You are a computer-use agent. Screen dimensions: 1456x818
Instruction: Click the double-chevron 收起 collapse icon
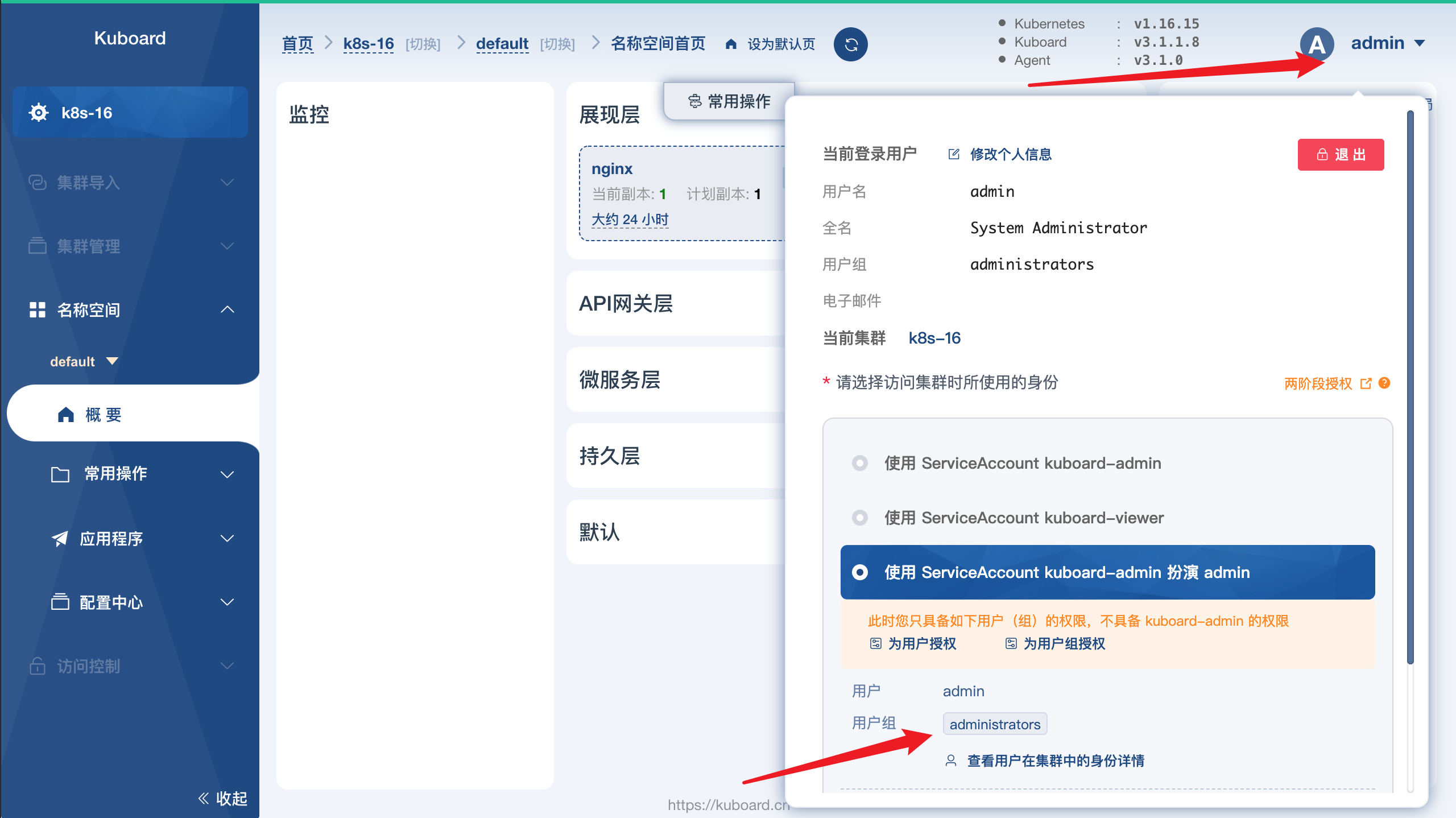(204, 798)
